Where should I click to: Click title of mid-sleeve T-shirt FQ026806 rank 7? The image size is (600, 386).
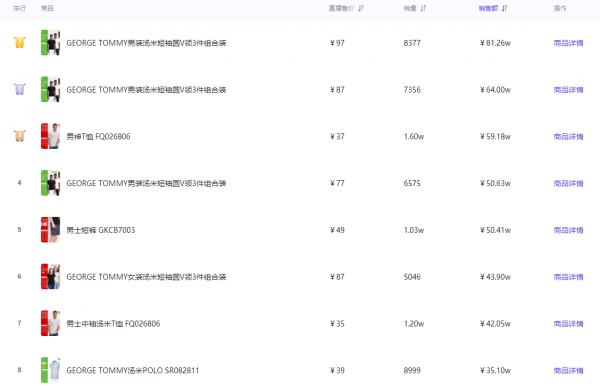coord(113,324)
